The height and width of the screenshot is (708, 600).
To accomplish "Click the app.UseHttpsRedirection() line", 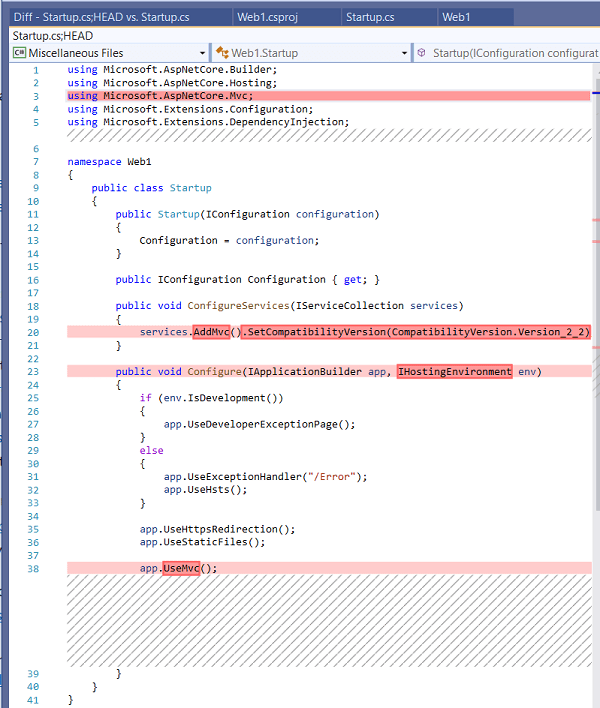I will coord(217,529).
